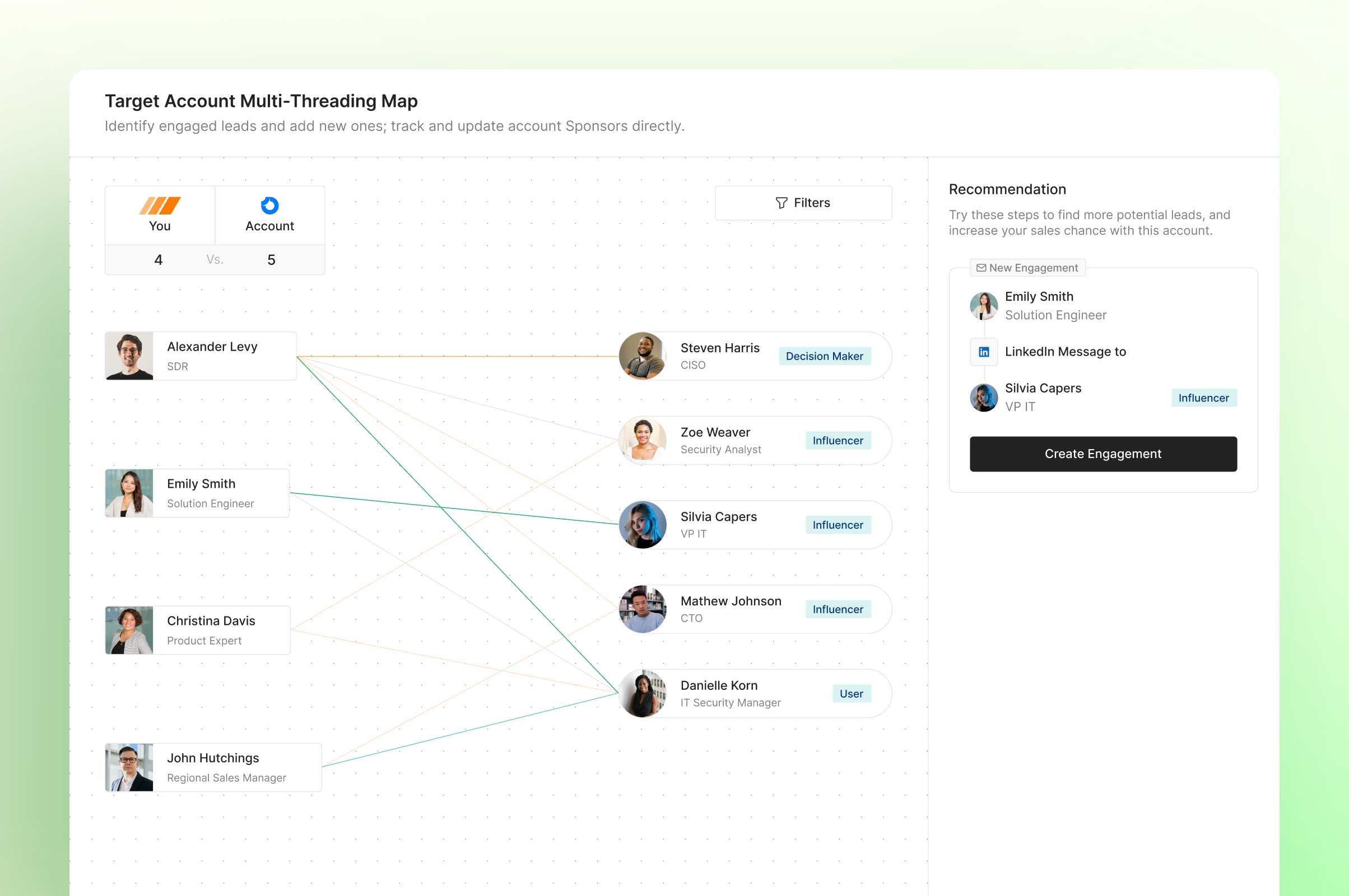Open the Filters button
1349x896 pixels.
coord(803,203)
